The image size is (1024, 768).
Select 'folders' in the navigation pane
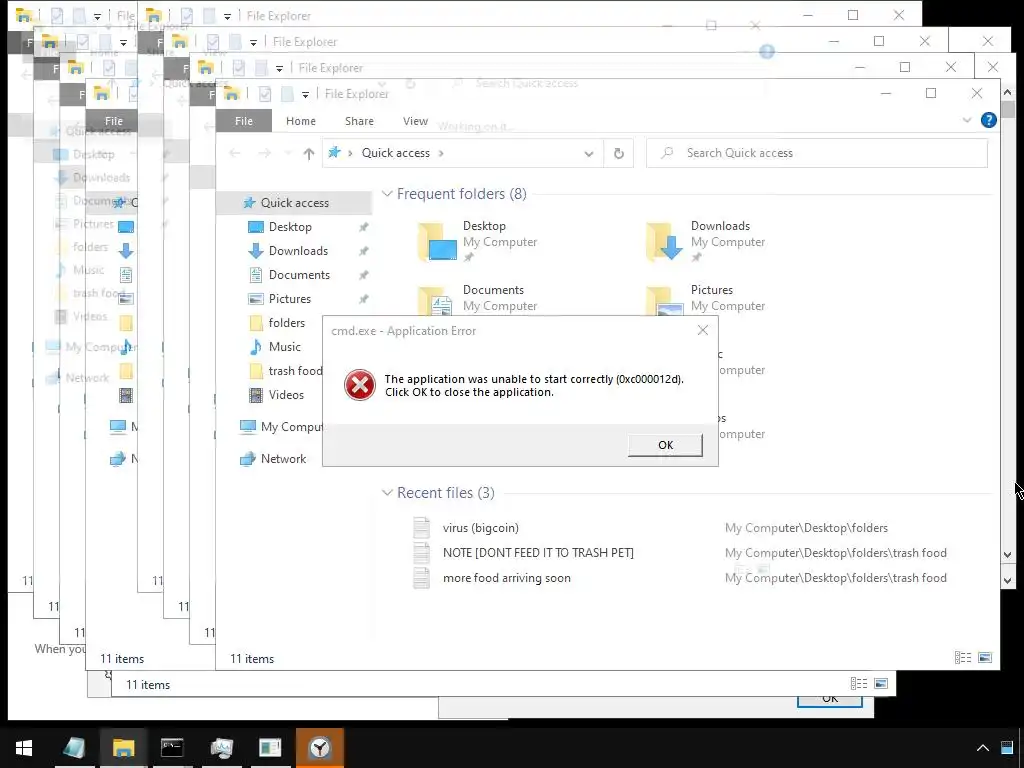286,323
